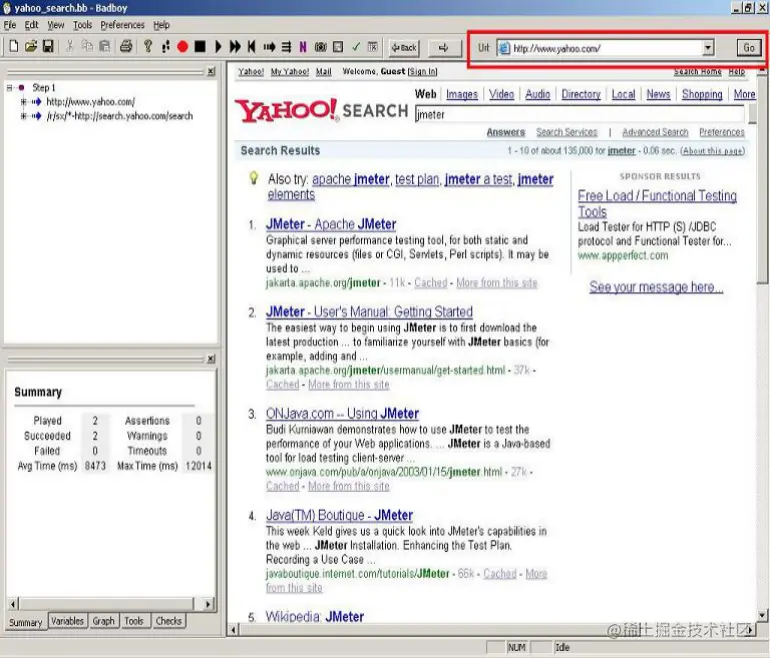Play the script with the single Play arrow
770x658 pixels.
[218, 47]
